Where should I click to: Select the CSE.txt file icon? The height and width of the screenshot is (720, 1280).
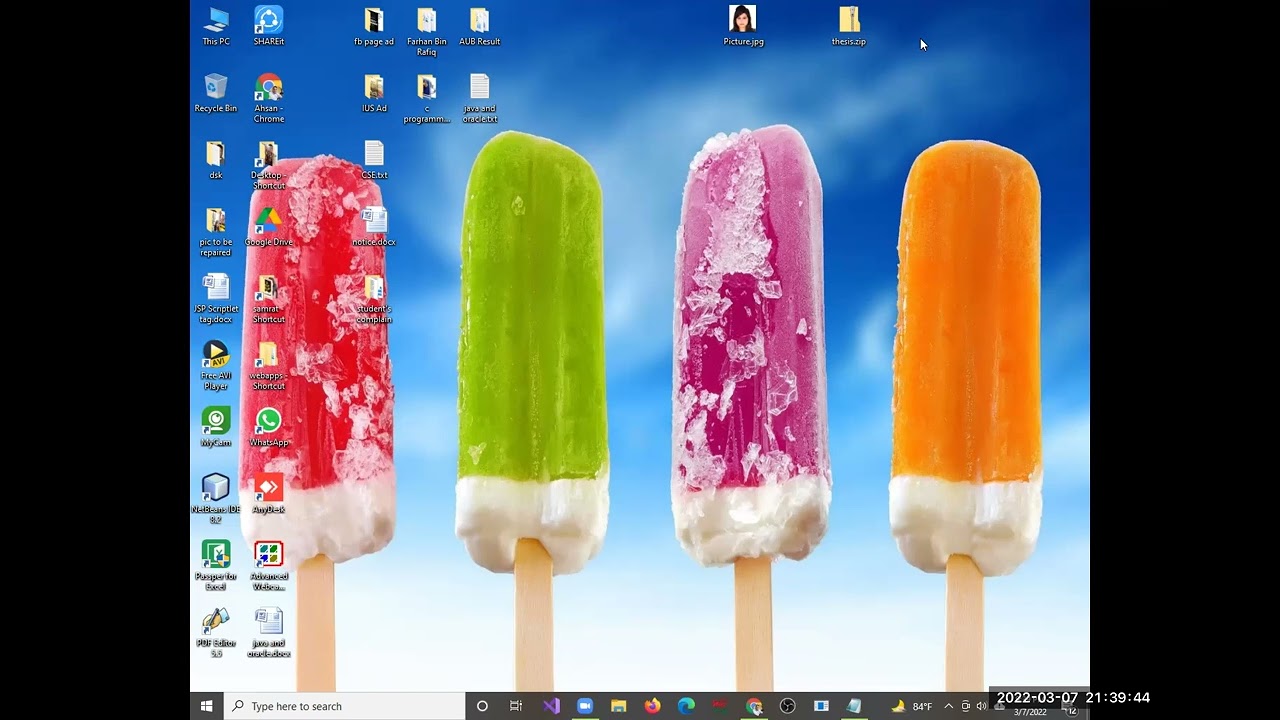point(374,160)
